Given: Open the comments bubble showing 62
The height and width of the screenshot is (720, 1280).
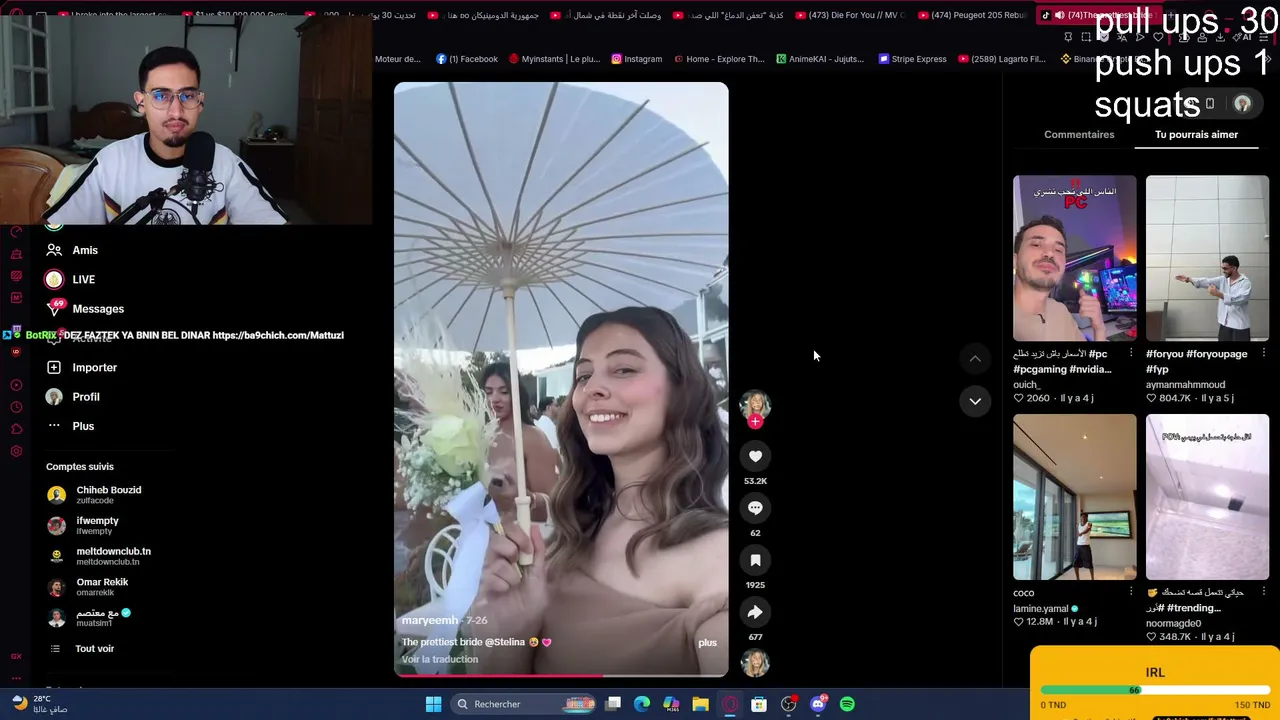Looking at the screenshot, I should [x=755, y=508].
